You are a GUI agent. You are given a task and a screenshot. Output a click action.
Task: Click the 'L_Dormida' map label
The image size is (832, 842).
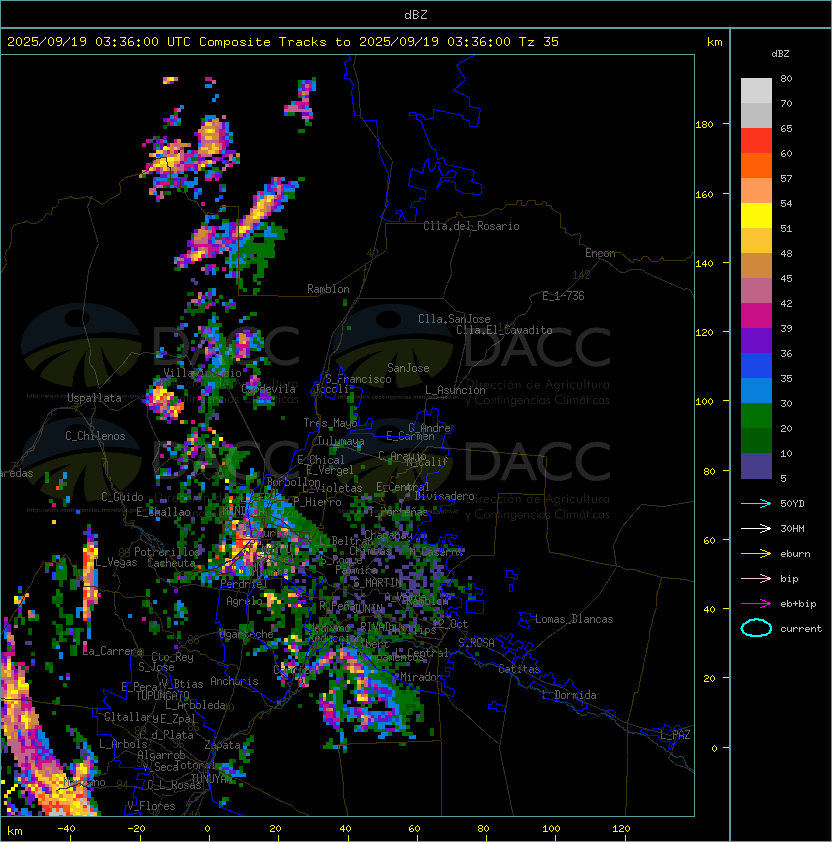pyautogui.click(x=569, y=695)
